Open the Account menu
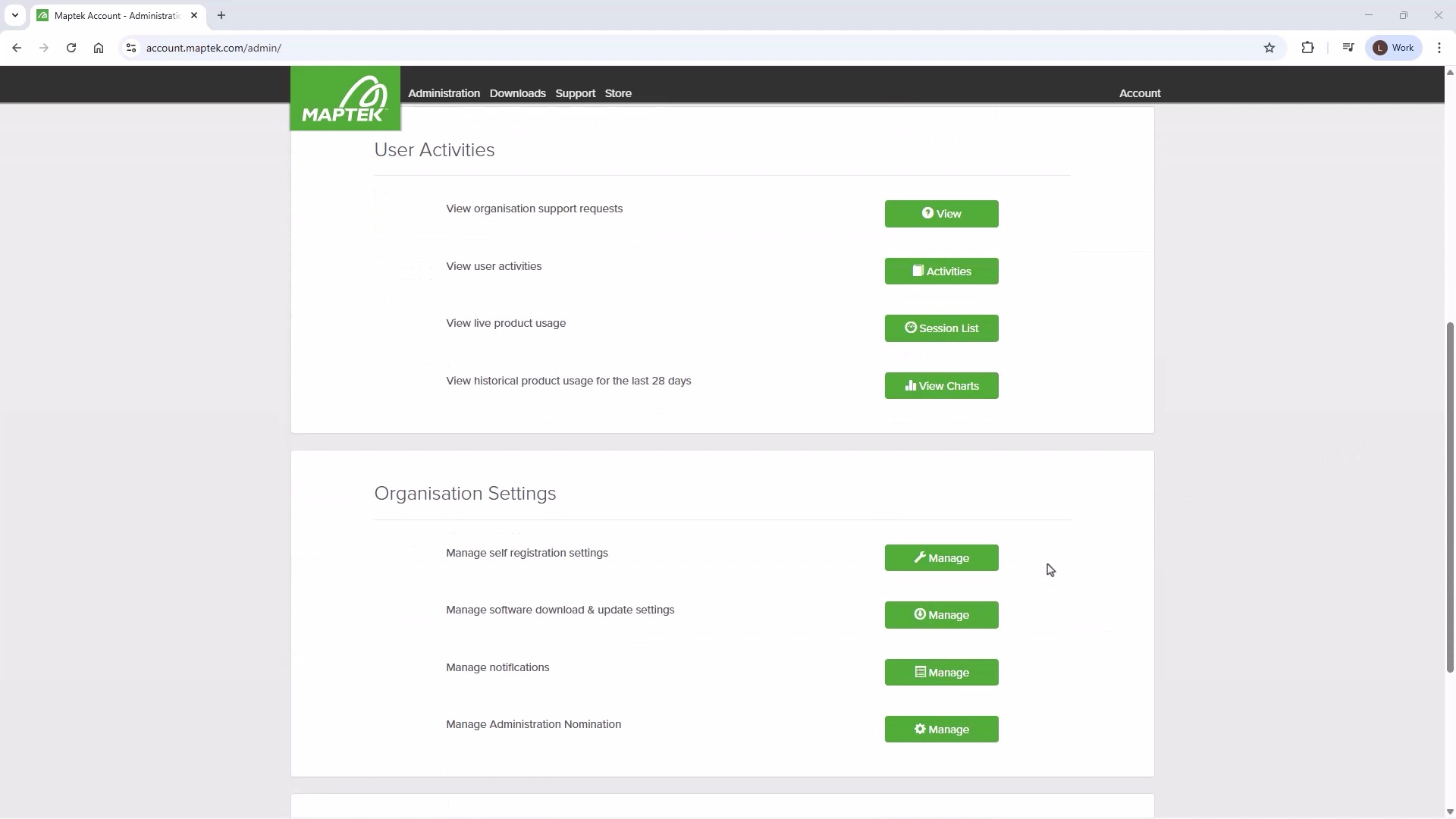 (1139, 93)
